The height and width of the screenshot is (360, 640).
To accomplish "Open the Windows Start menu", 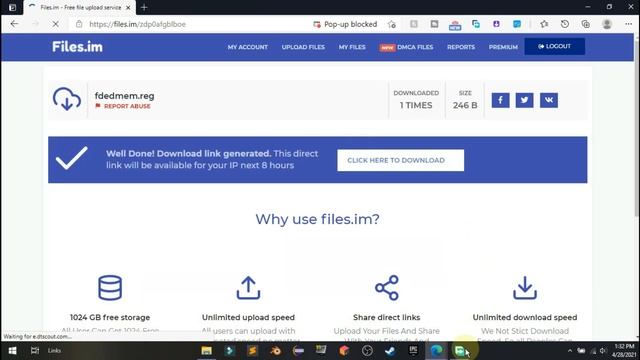I will 12,351.
